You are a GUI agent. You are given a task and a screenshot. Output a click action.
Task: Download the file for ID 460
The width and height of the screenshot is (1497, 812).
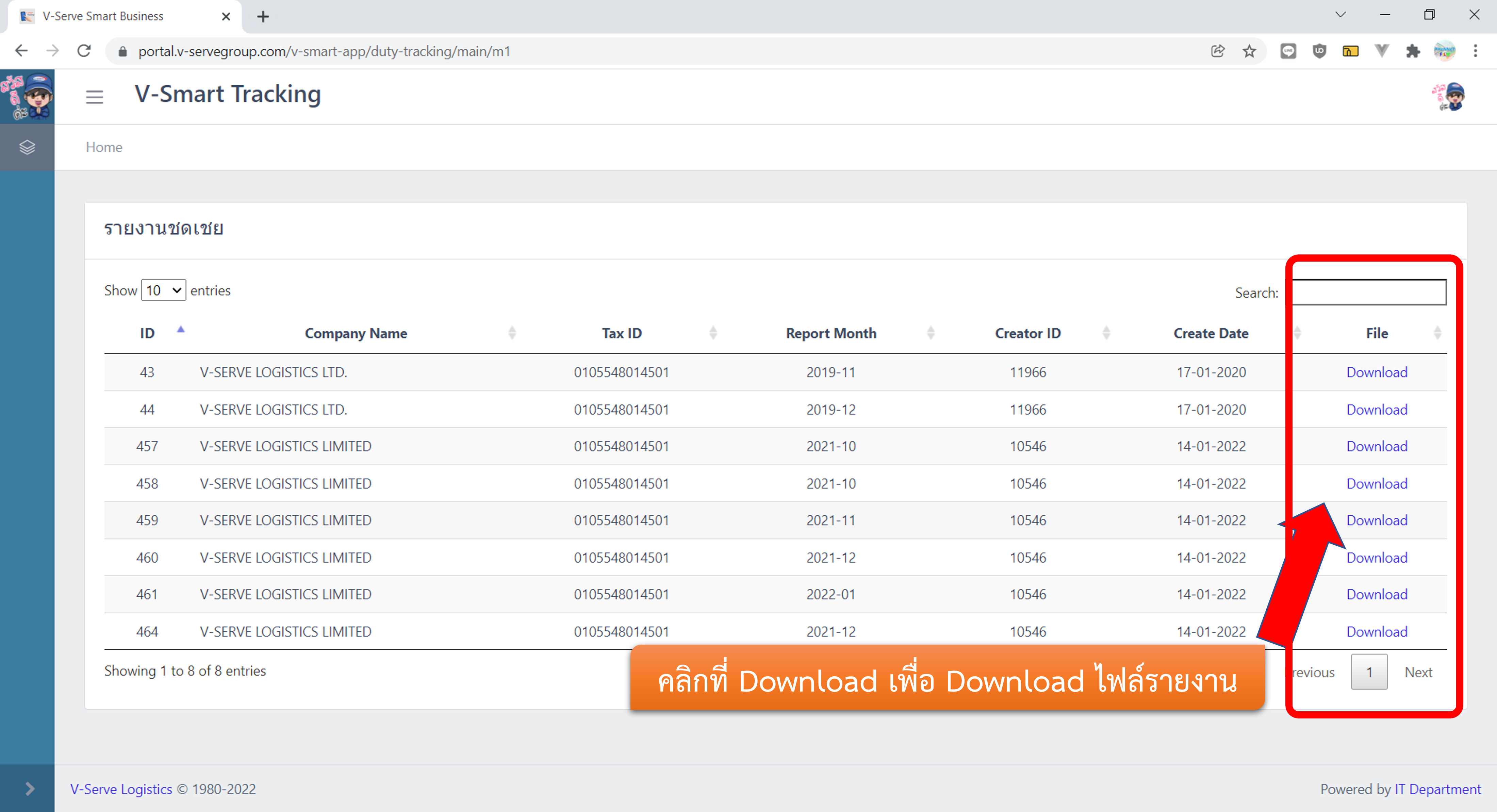click(1377, 558)
